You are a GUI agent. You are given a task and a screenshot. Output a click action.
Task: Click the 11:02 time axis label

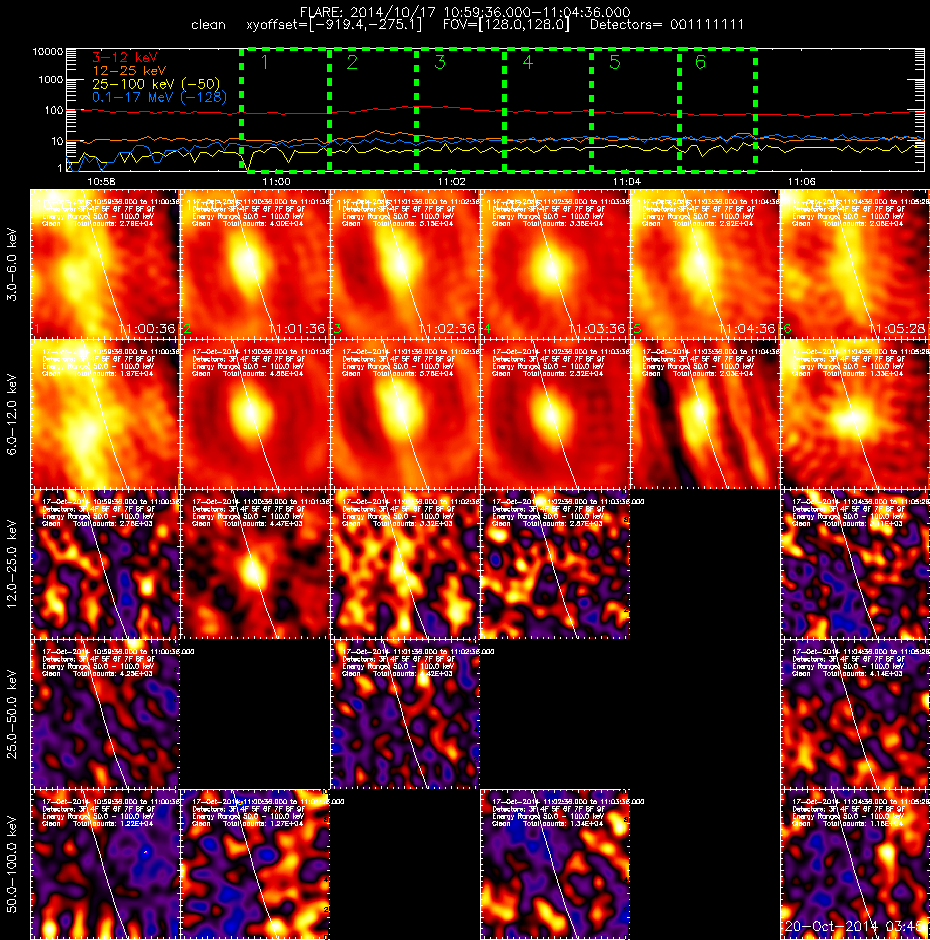(x=452, y=181)
